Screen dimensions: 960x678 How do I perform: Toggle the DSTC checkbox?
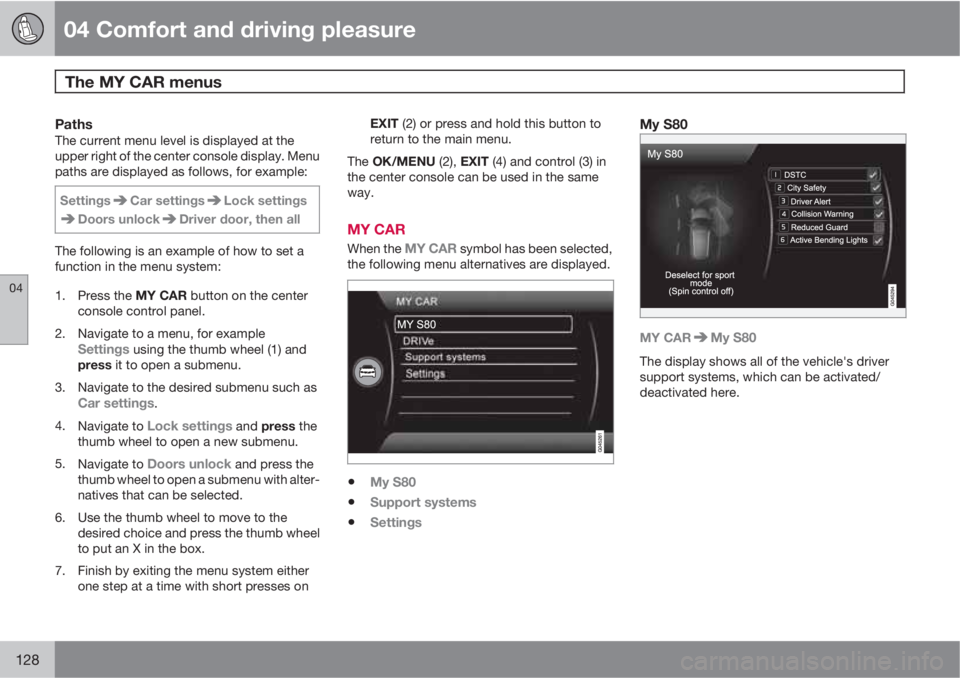click(x=873, y=175)
